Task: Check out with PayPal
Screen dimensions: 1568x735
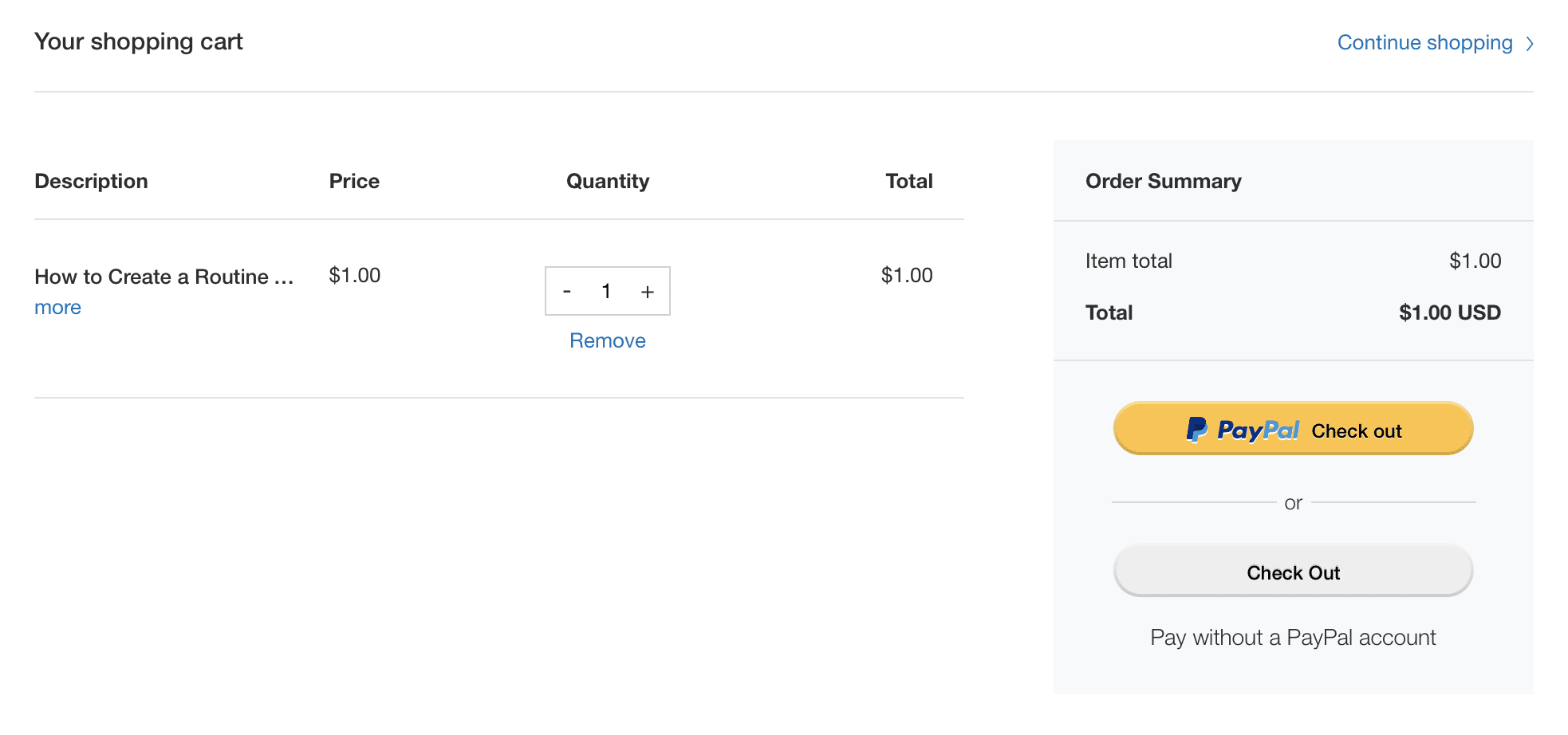Action: [x=1293, y=429]
